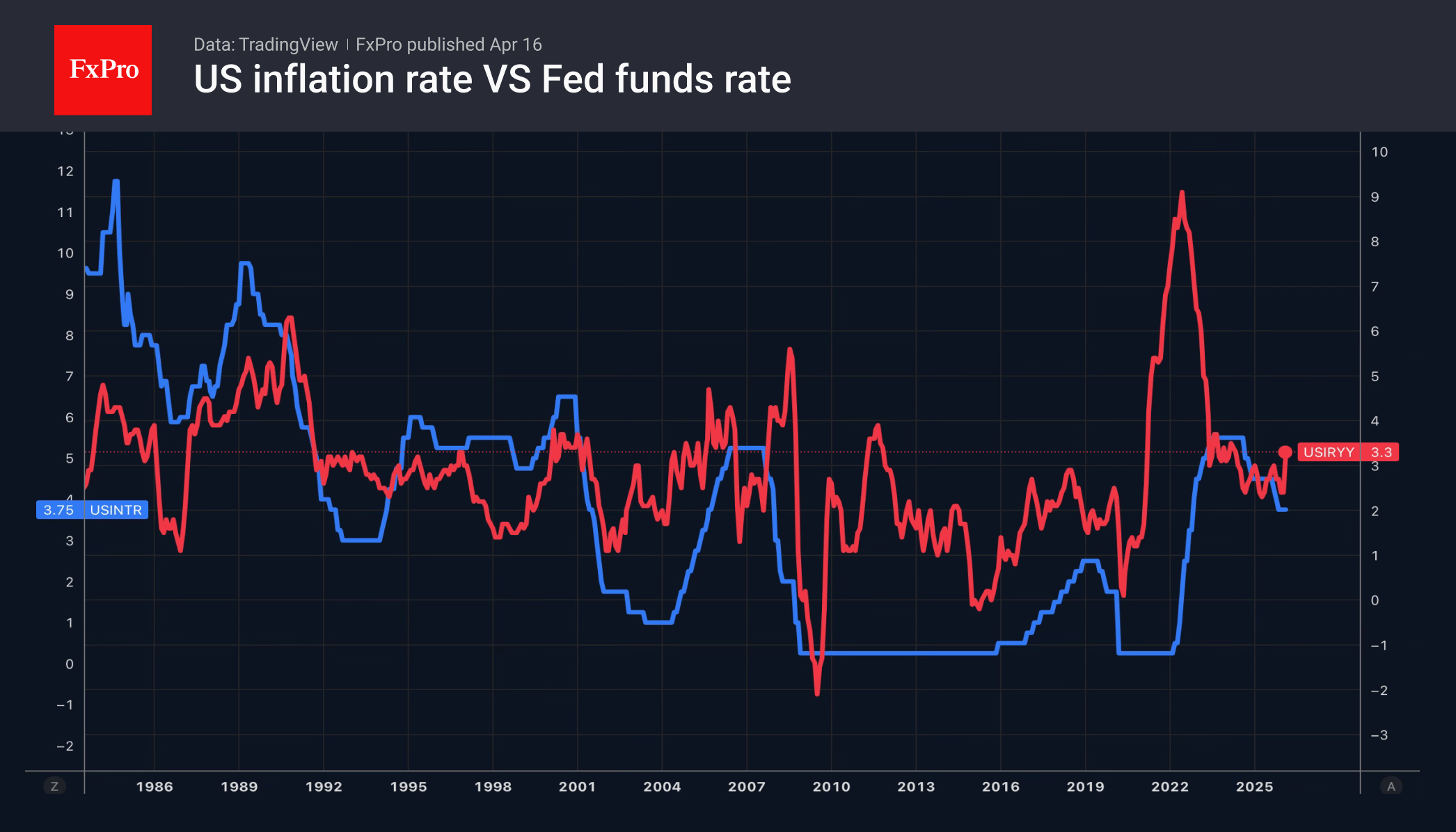The image size is (1456, 832).
Task: Toggle the A auto-scale button
Action: (1391, 786)
